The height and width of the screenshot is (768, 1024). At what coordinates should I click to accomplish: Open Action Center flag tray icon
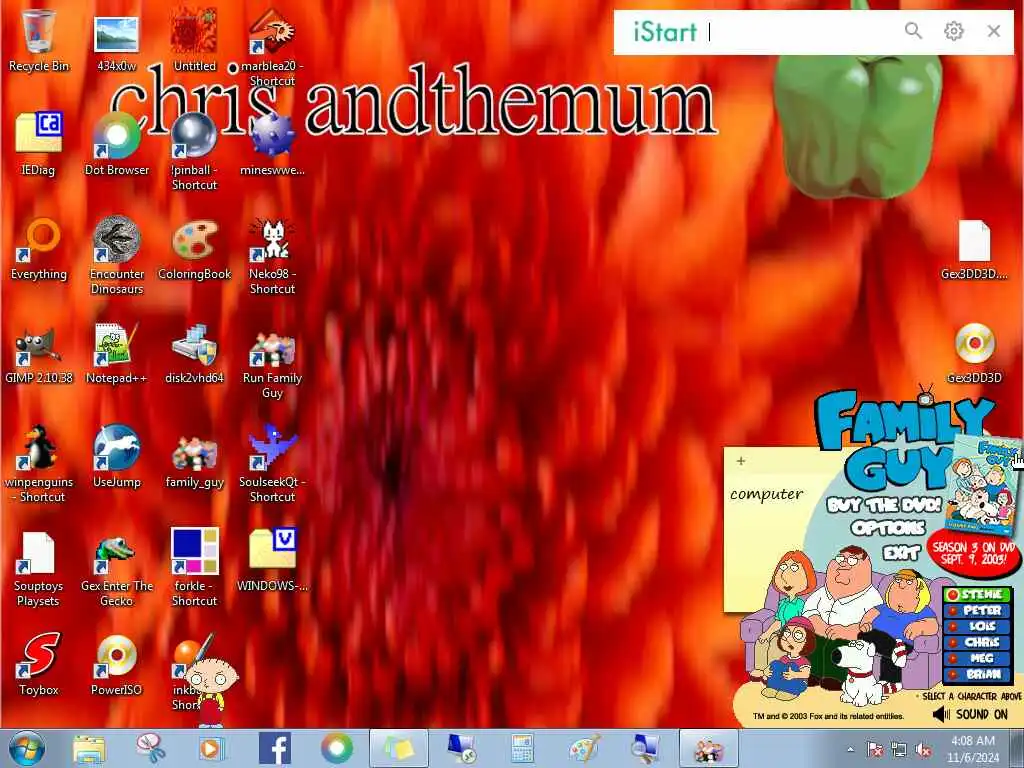[x=874, y=749]
